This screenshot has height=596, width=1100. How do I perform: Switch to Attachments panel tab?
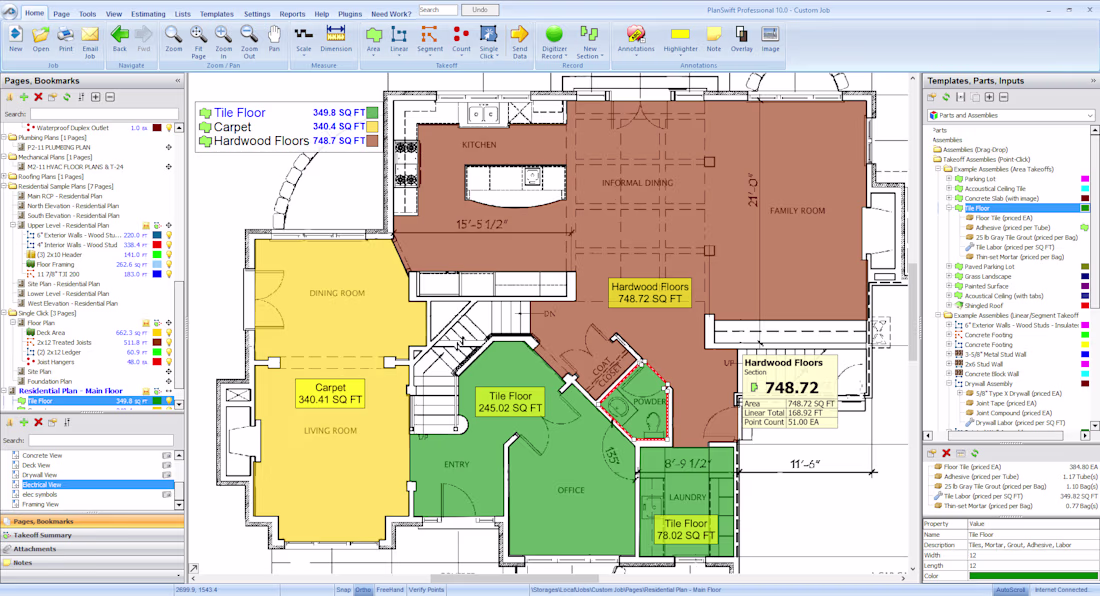tap(92, 549)
